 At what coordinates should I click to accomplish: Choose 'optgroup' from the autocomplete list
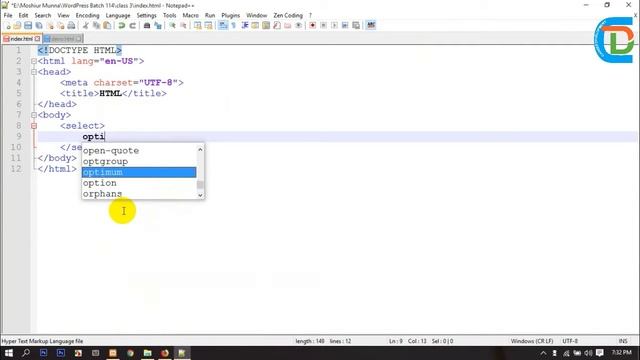click(x=139, y=161)
